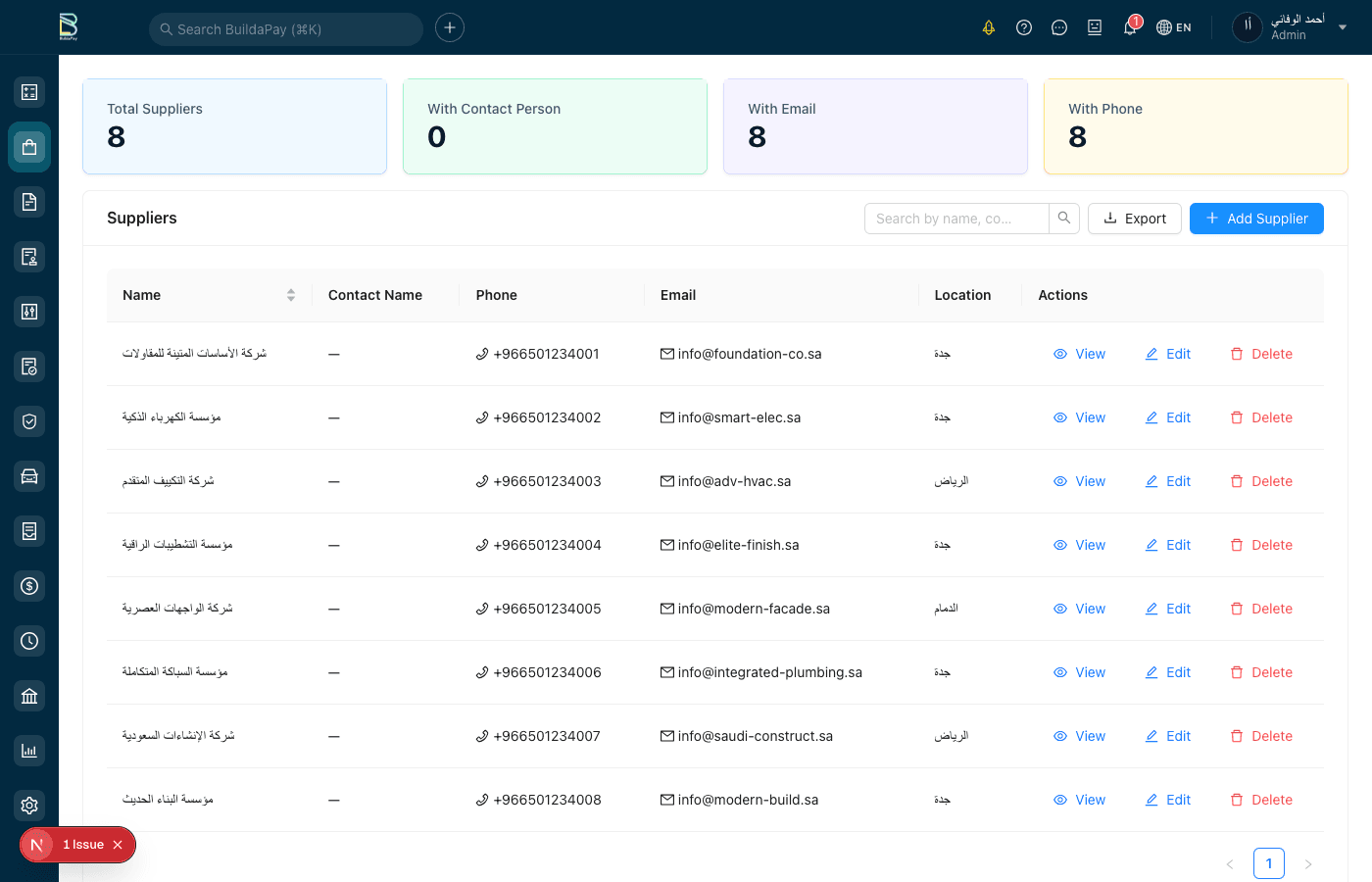Screen dimensions: 1372x882
Task: Click the Add Supplier button
Action: [1256, 219]
